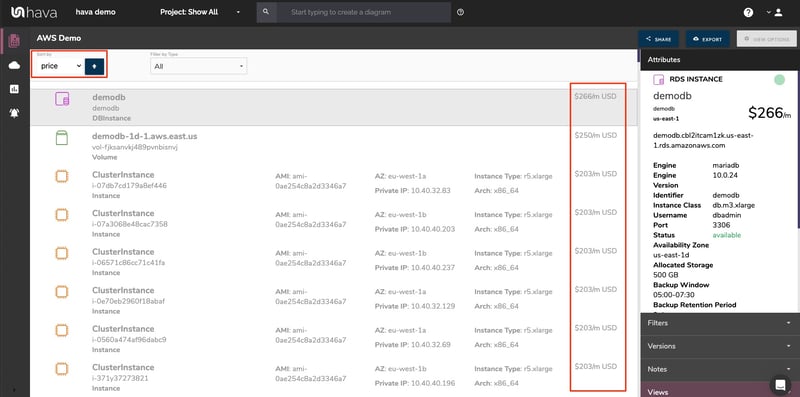Click the 3306 port value

720,225
